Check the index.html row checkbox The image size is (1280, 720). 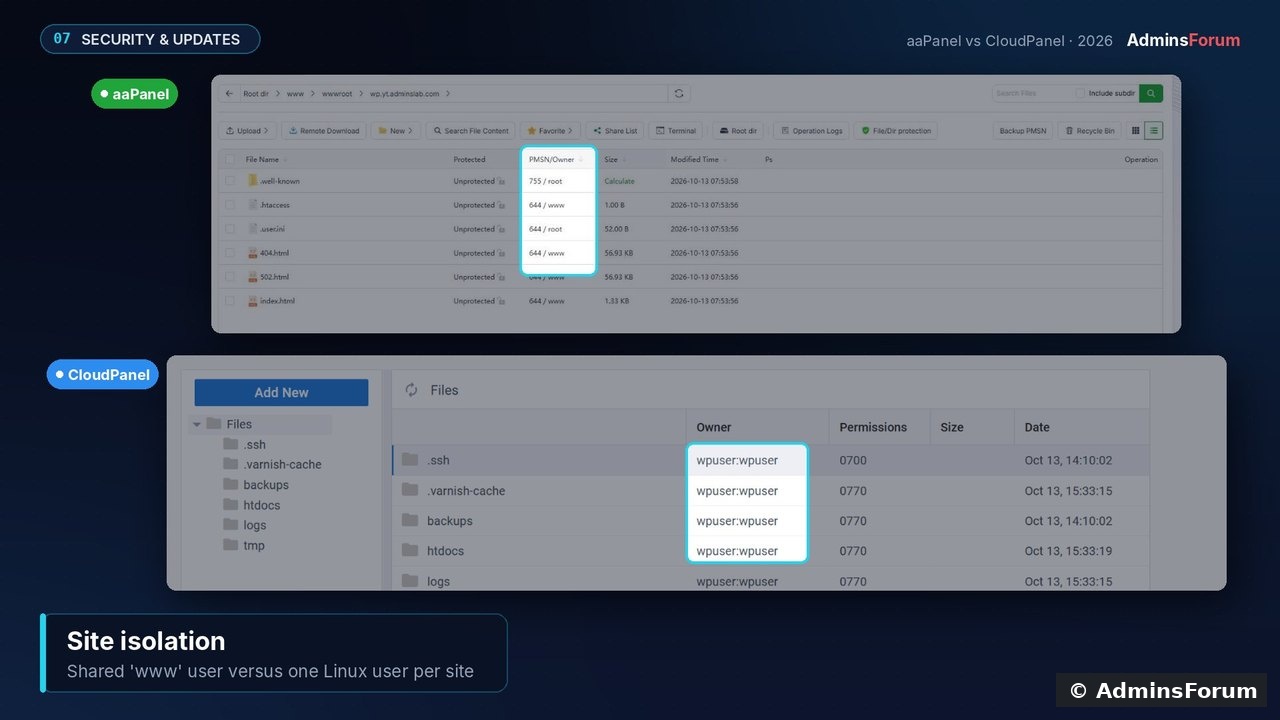tap(230, 301)
